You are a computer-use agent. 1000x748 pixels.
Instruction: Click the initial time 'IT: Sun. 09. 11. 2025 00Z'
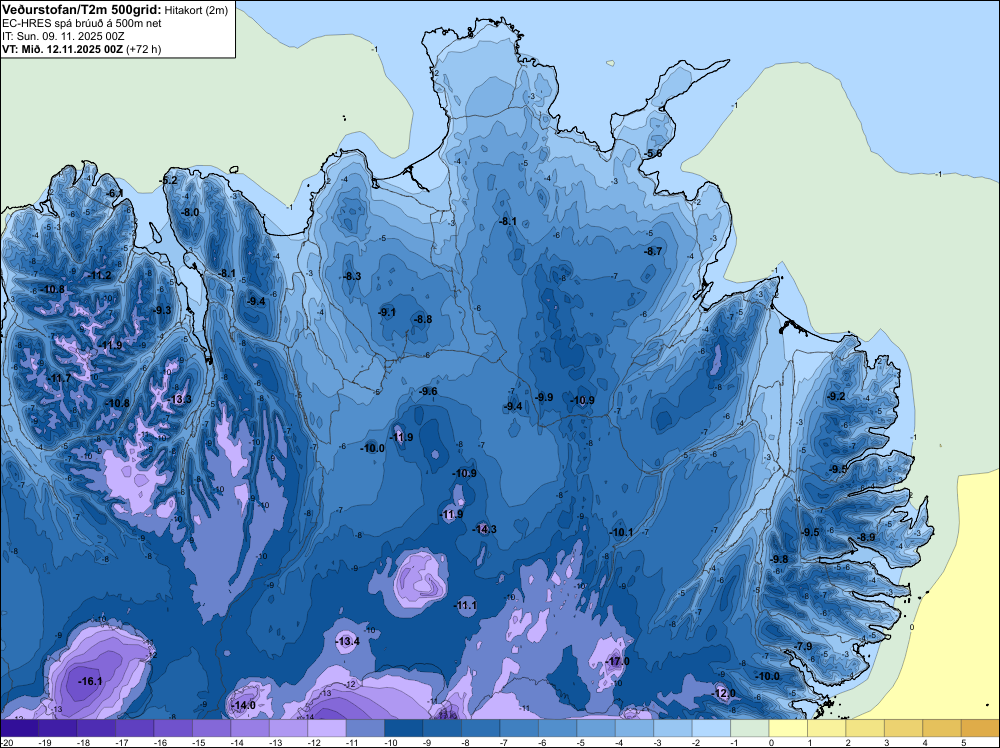click(63, 36)
